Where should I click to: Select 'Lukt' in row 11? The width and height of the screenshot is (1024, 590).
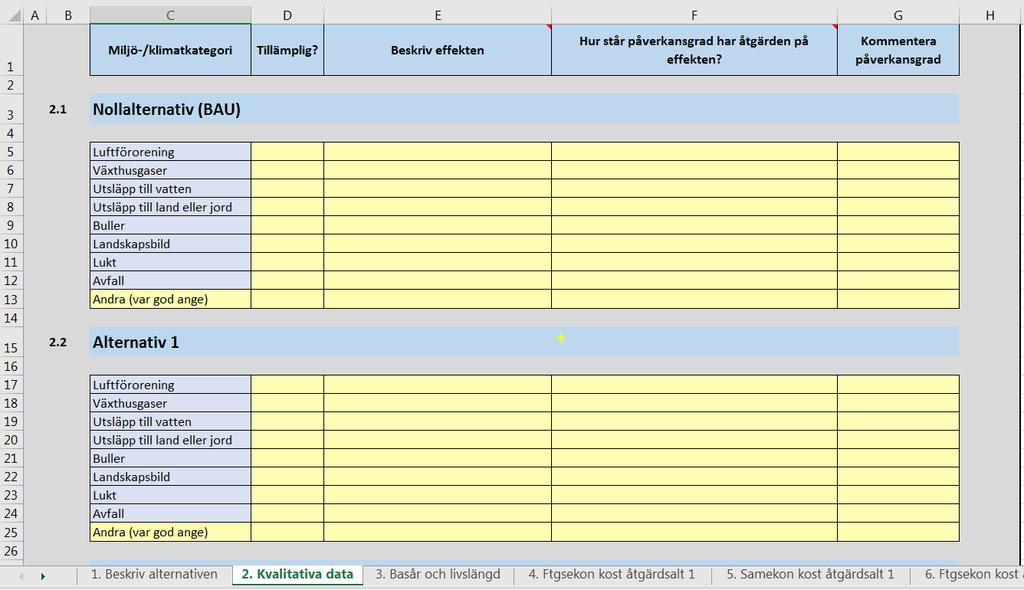tap(170, 262)
